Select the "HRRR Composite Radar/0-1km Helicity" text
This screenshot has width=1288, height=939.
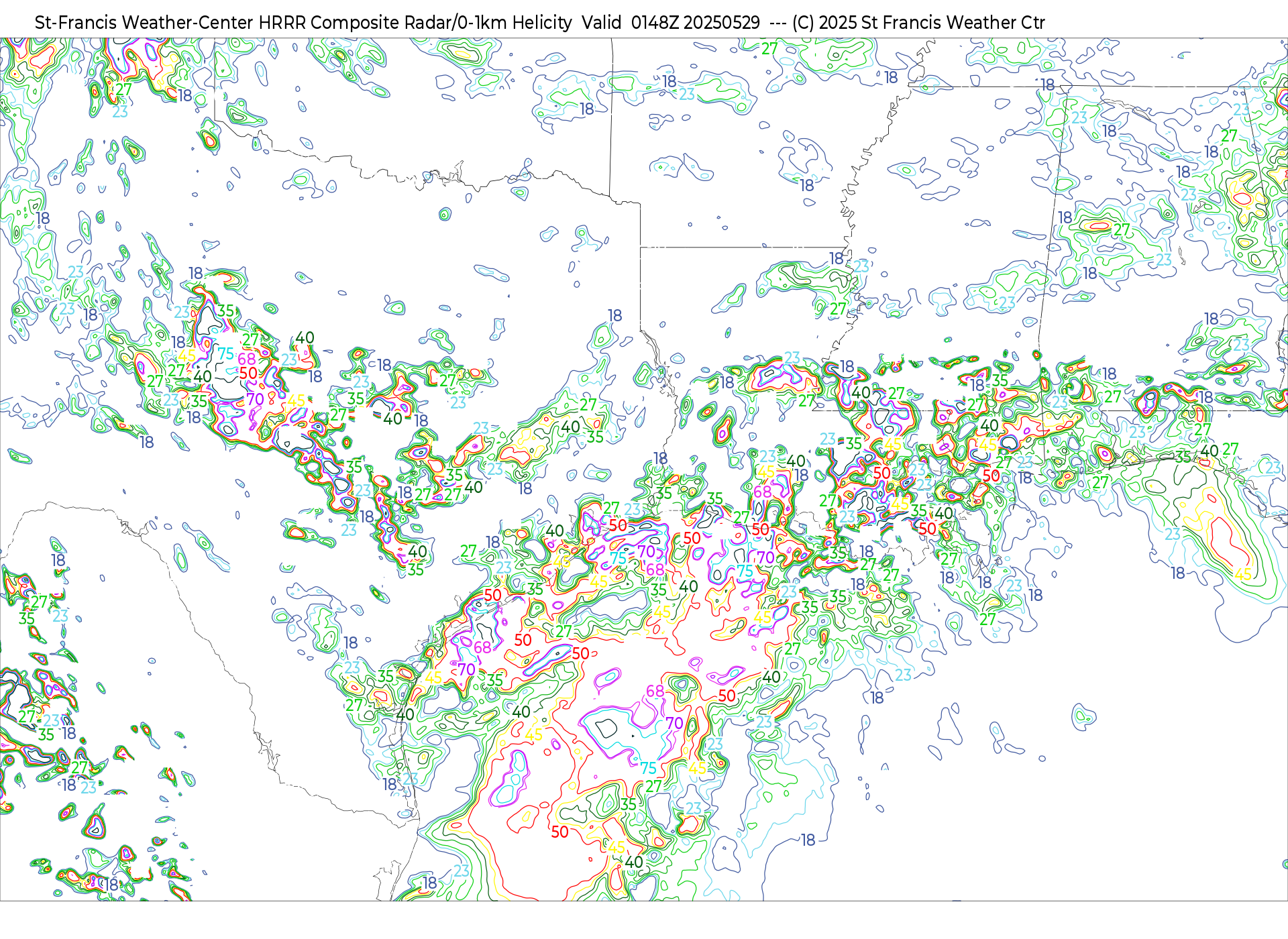[415, 23]
